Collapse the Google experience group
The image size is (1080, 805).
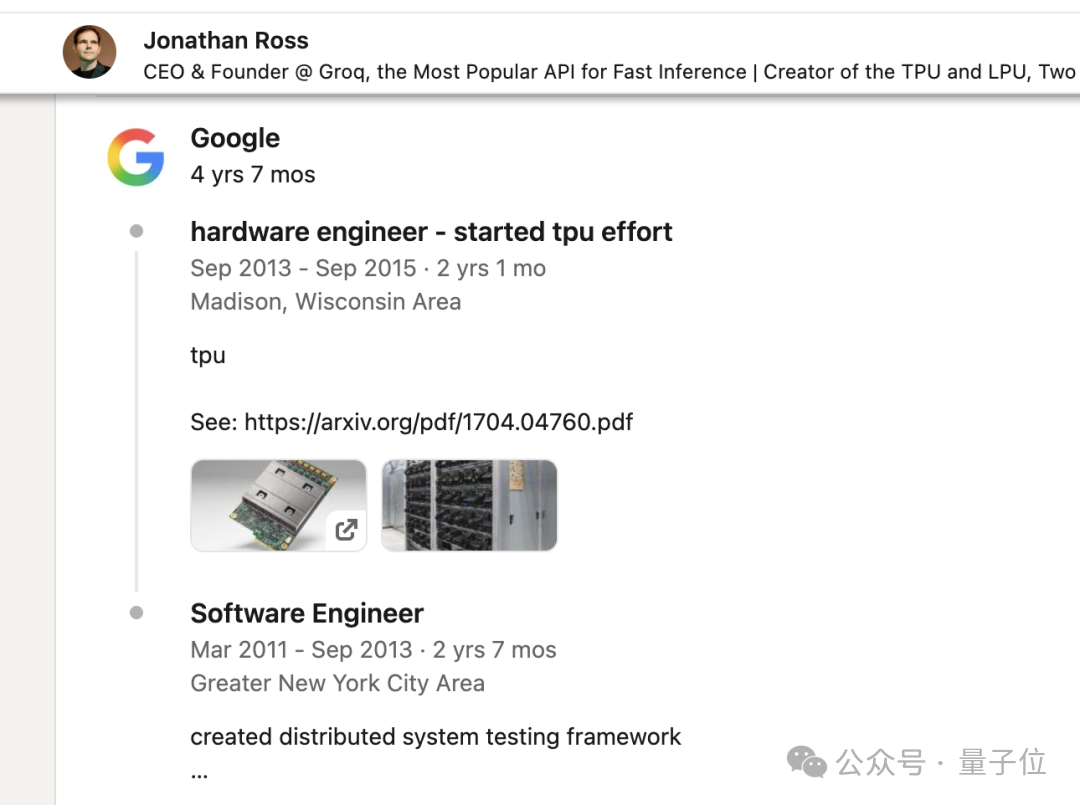tap(235, 138)
